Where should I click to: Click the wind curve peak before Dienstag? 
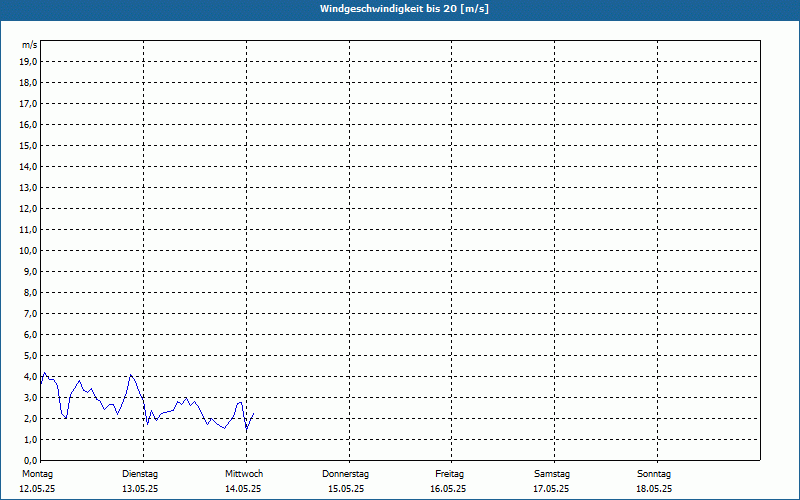(131, 375)
